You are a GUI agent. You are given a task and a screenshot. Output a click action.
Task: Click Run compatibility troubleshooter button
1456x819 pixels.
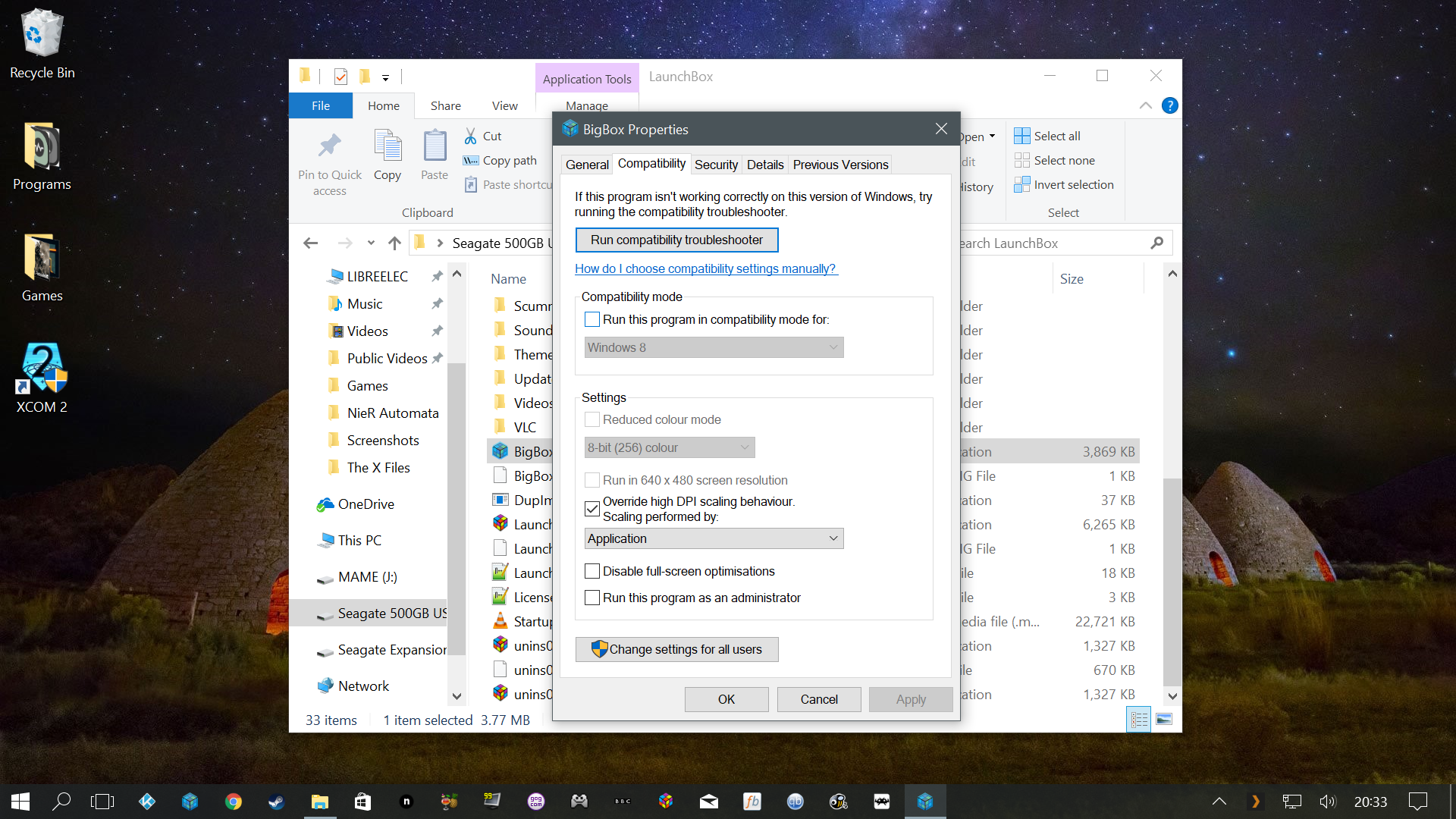click(676, 240)
